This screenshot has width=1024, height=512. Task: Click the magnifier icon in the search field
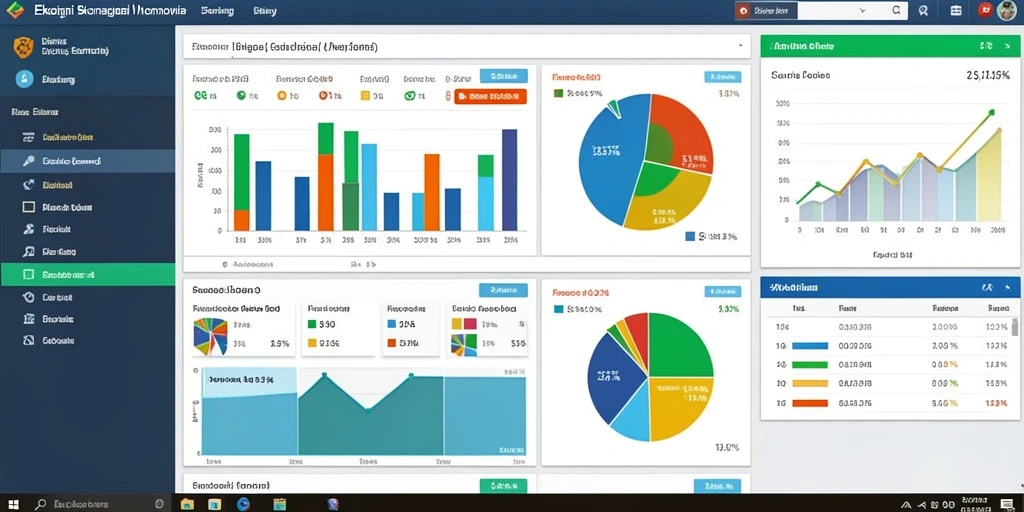pos(897,10)
